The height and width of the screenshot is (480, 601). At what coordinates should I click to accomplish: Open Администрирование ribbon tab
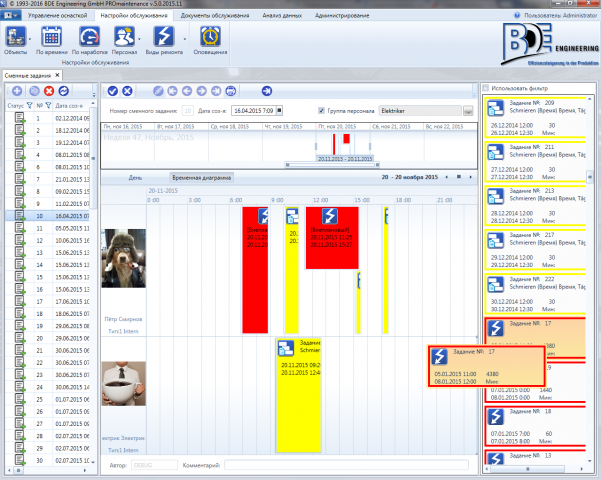pyautogui.click(x=342, y=15)
